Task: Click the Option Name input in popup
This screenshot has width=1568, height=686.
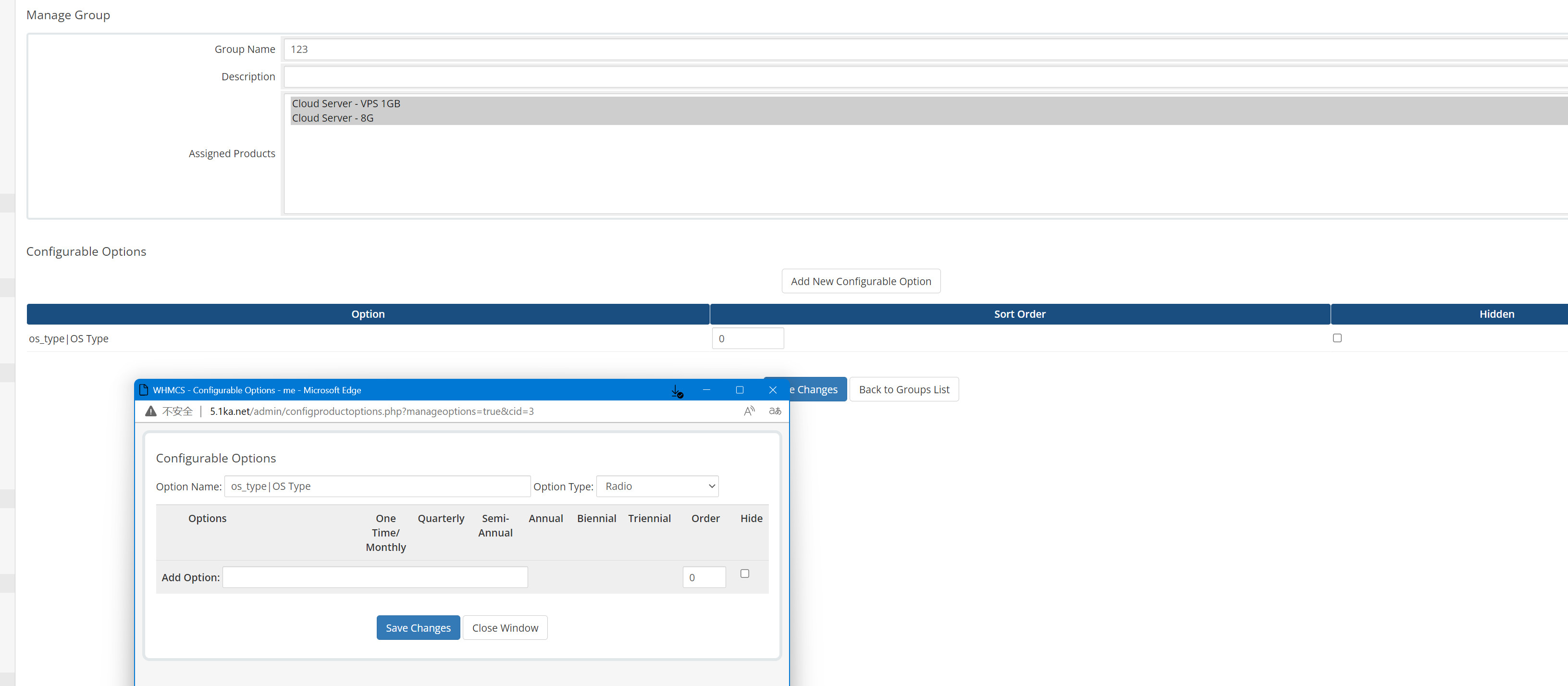Action: (377, 486)
